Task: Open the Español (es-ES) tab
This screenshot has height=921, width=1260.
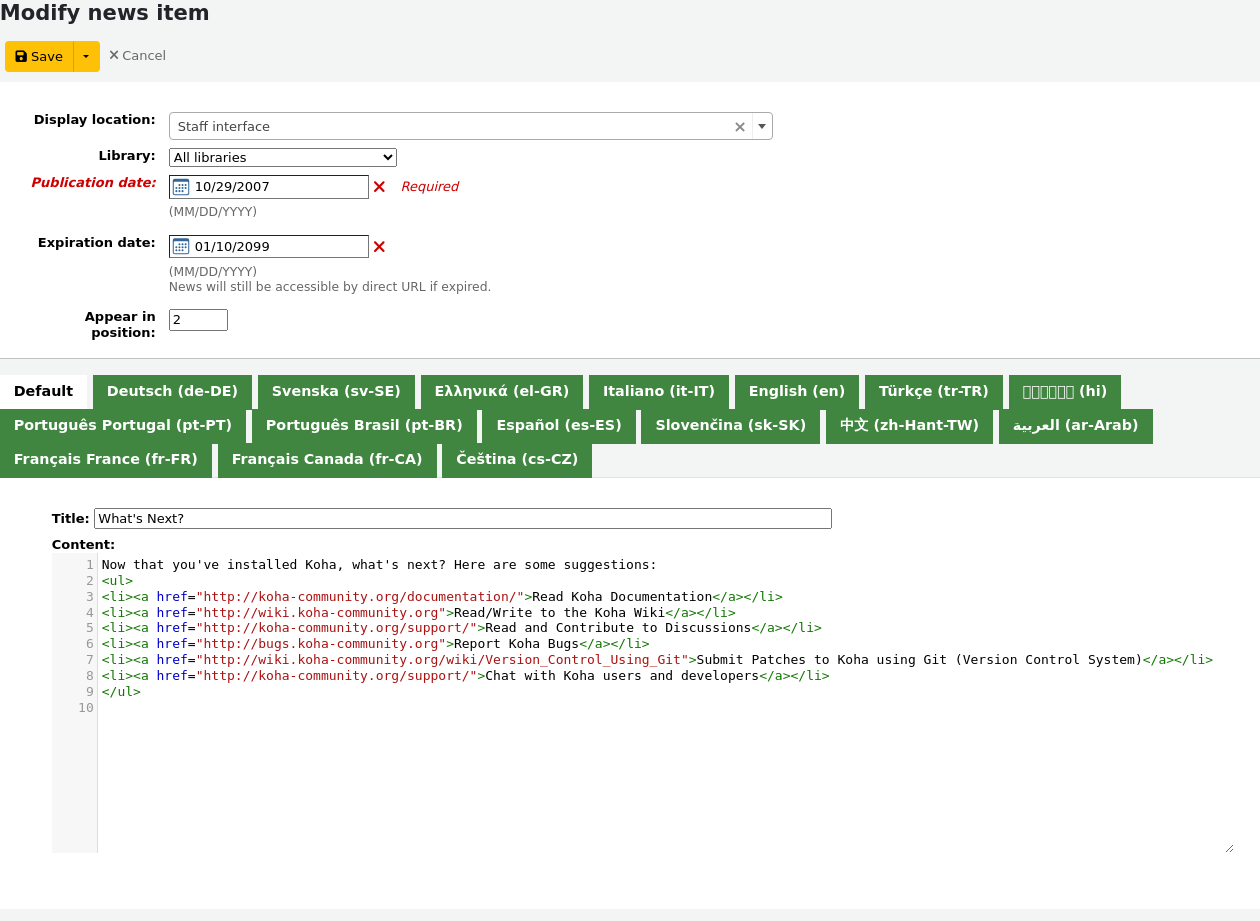Action: tap(558, 425)
